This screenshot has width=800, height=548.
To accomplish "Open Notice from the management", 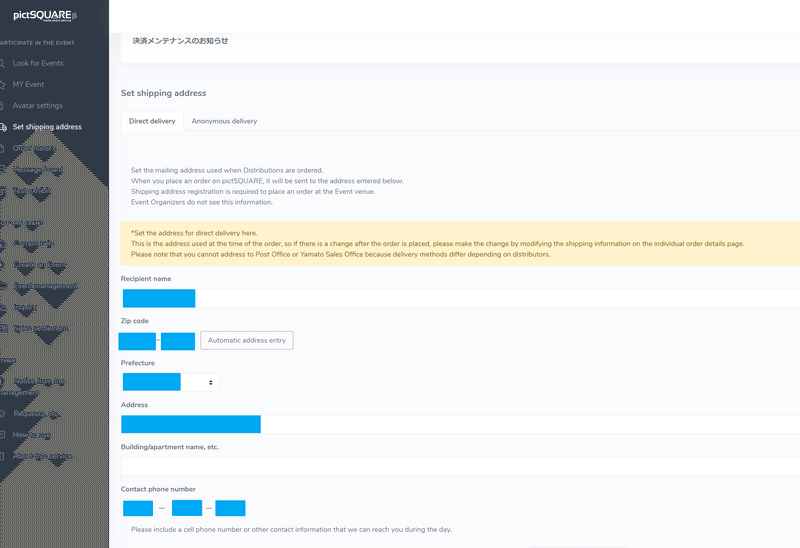I will [x=33, y=387].
